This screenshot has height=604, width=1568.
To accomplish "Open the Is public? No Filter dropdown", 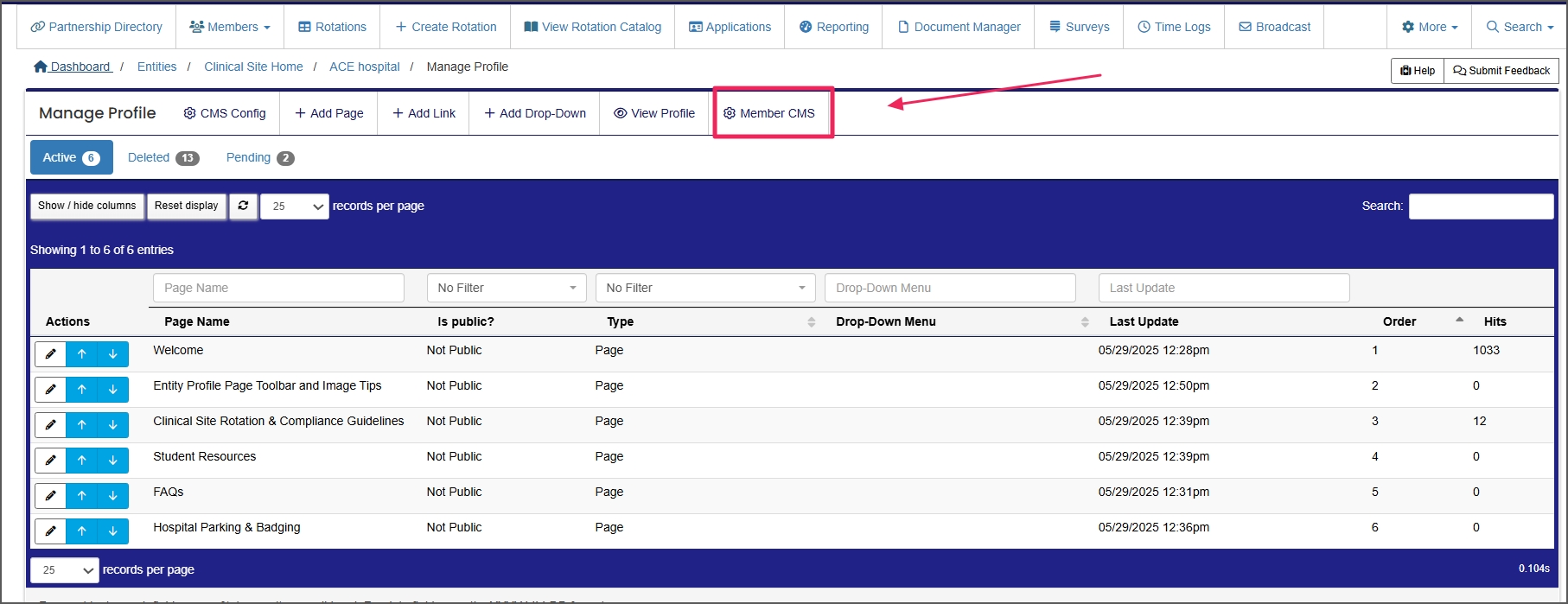I will click(507, 288).
